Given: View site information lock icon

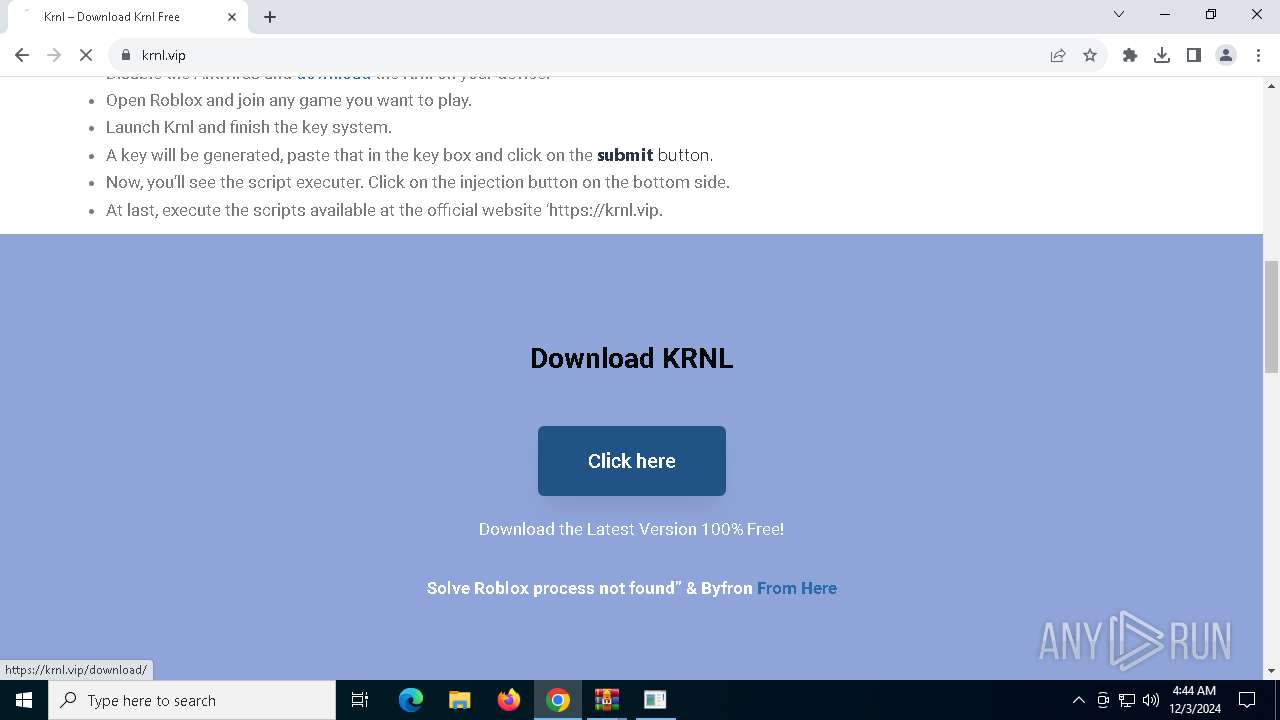Looking at the screenshot, I should click(x=125, y=55).
